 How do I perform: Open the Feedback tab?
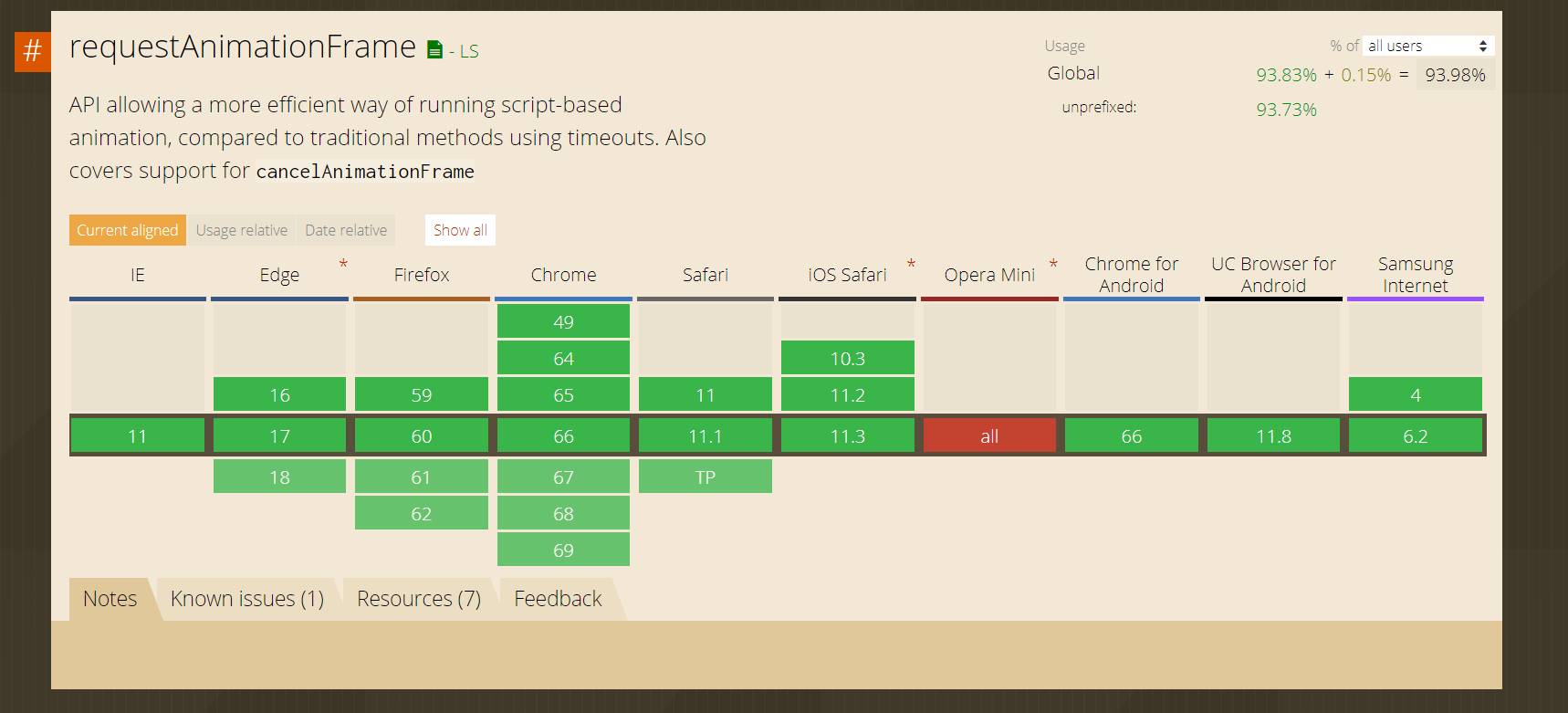coord(558,599)
